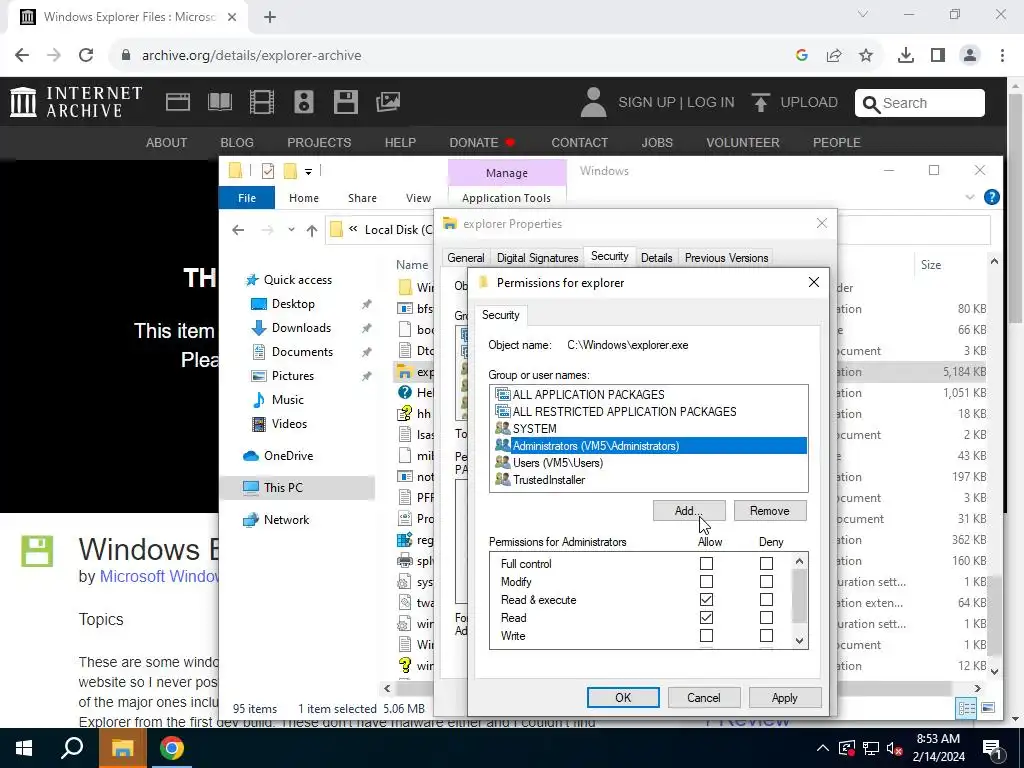Open the Chrome downloads icon
Image resolution: width=1024 pixels, height=768 pixels.
click(906, 56)
